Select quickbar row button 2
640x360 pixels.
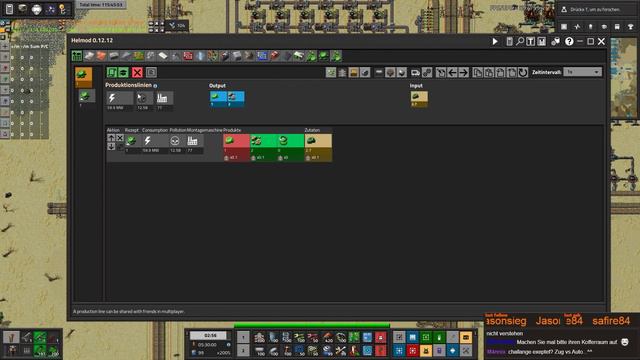243,350
